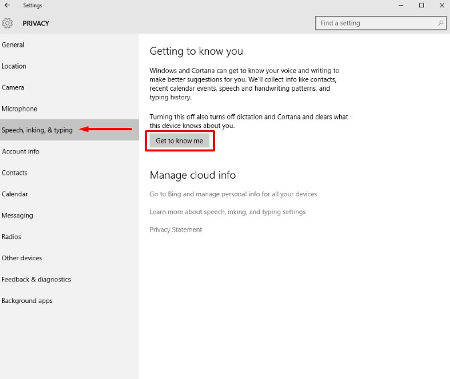Screen dimensions: 450x379
Task: Open the Privacy Statement link
Action: (x=176, y=230)
